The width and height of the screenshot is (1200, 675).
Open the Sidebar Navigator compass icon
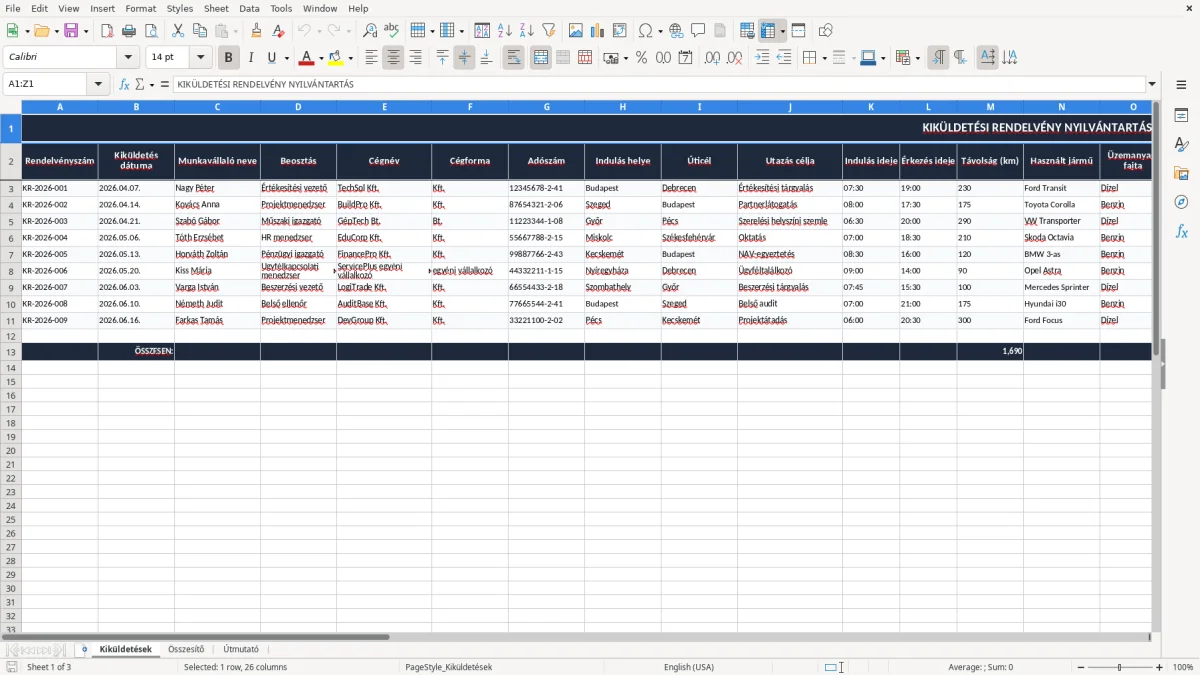pyautogui.click(x=1181, y=202)
